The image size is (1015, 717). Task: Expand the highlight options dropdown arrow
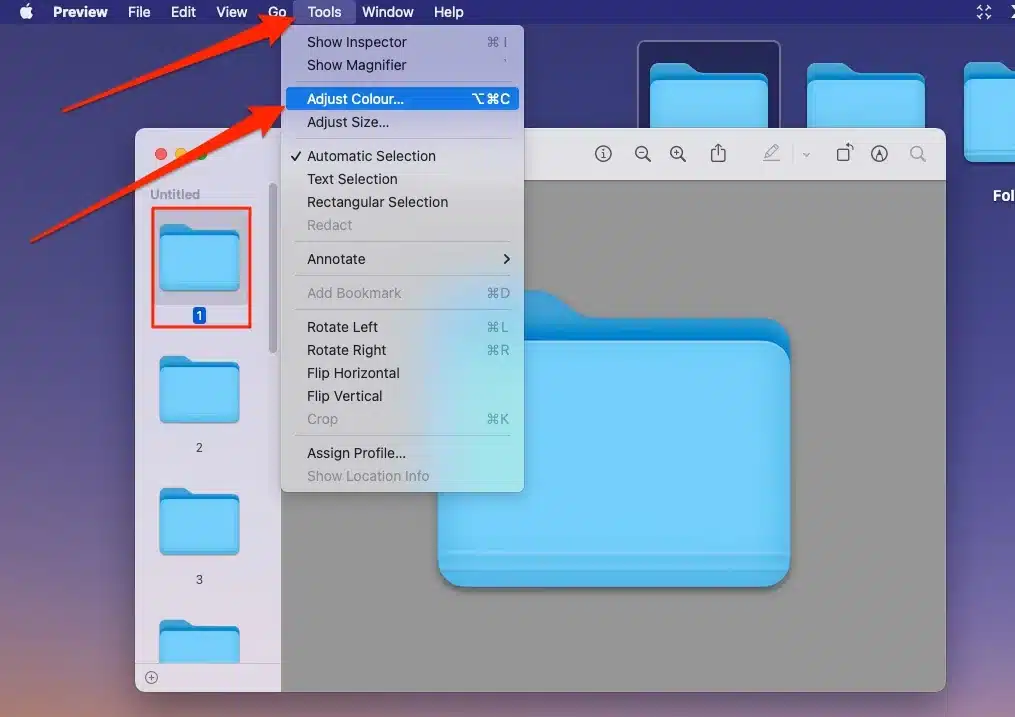(x=806, y=155)
